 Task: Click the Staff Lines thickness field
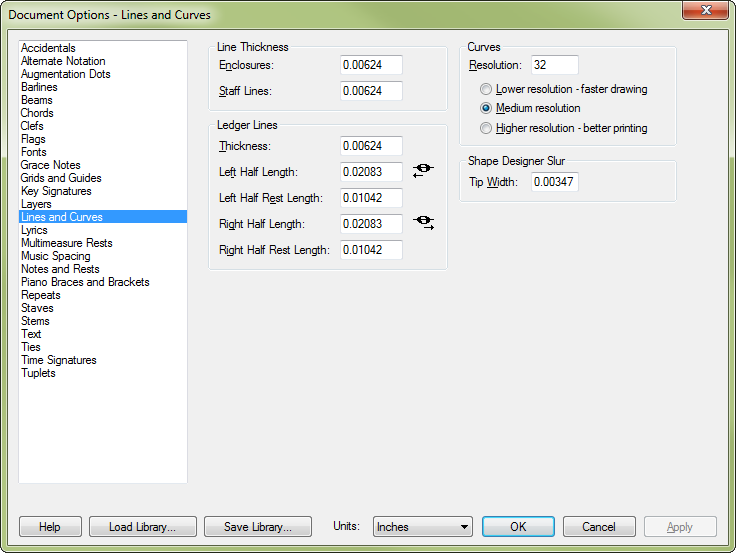coord(371,91)
